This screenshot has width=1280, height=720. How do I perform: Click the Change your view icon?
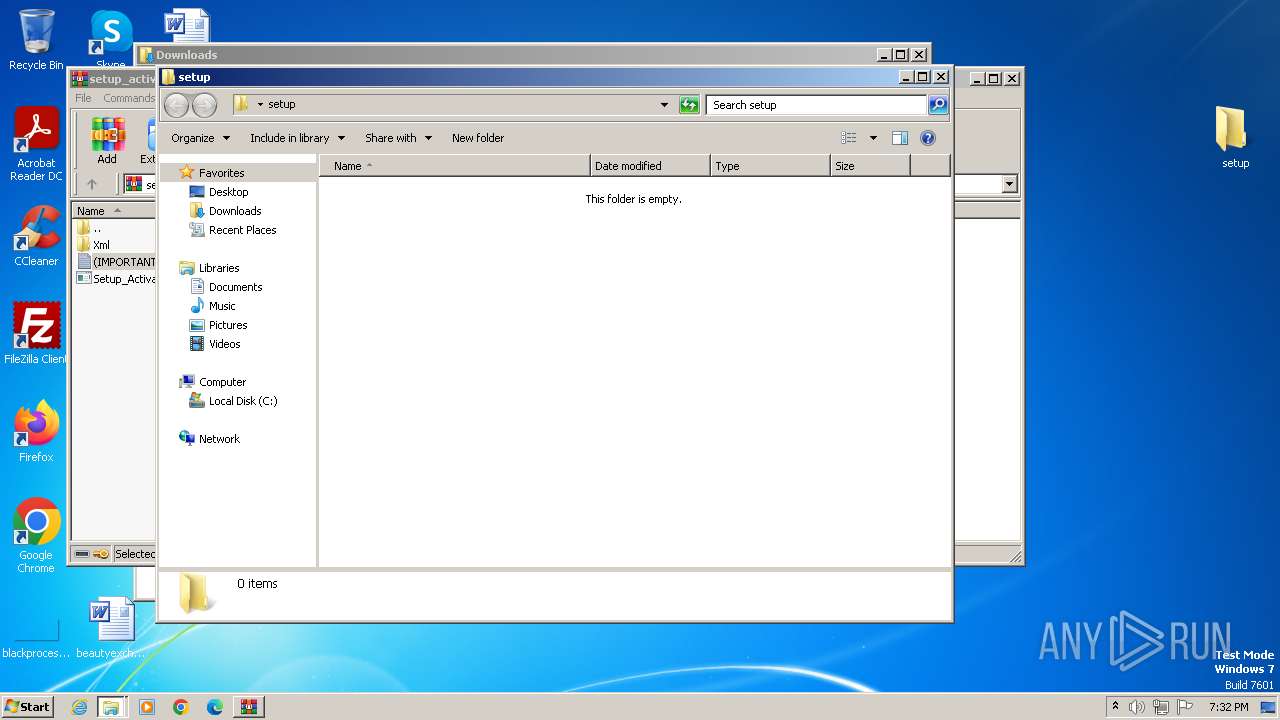849,138
